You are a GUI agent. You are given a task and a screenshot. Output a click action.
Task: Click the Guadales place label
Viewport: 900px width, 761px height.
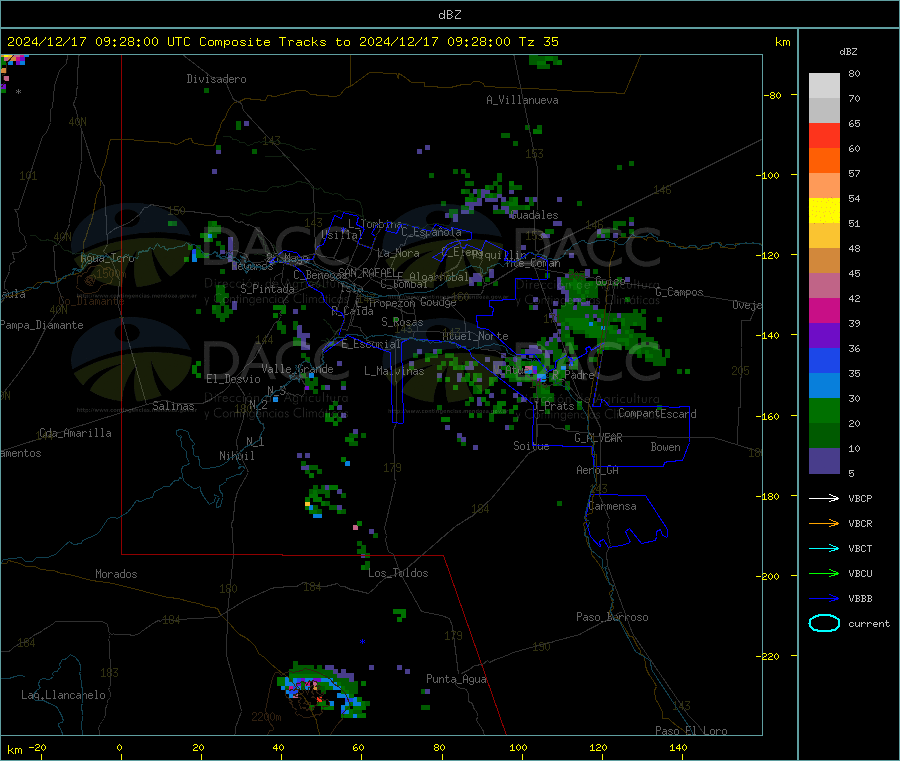[x=534, y=215]
